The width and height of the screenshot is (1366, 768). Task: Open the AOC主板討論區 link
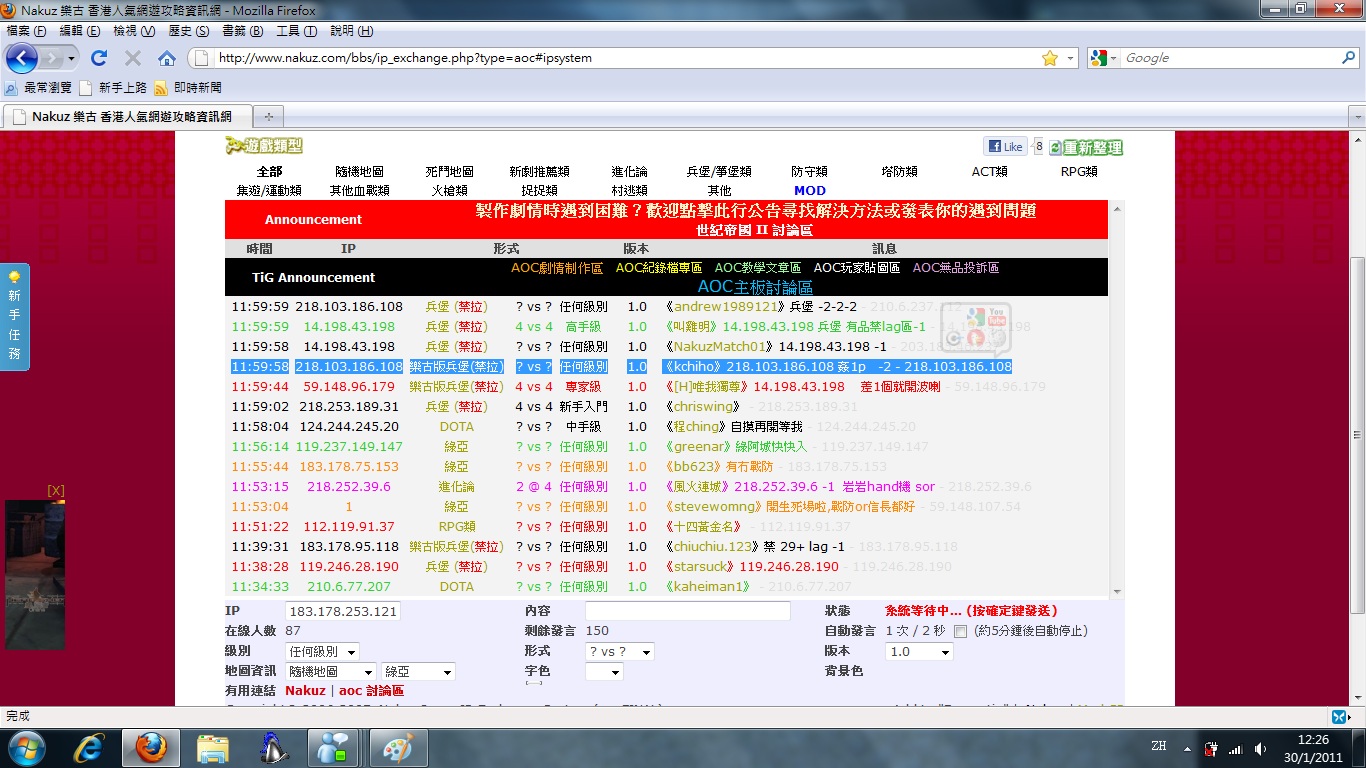[754, 287]
